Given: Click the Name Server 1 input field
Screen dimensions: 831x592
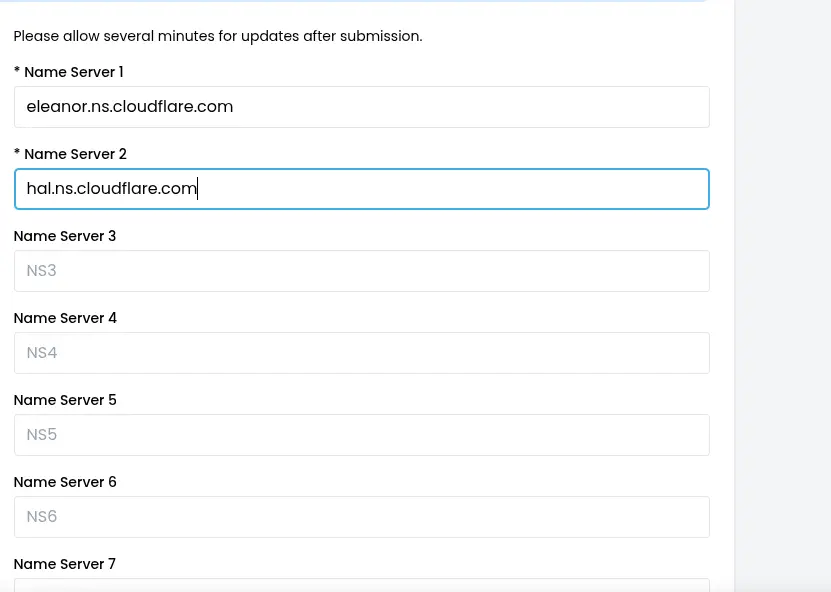Looking at the screenshot, I should (x=361, y=106).
